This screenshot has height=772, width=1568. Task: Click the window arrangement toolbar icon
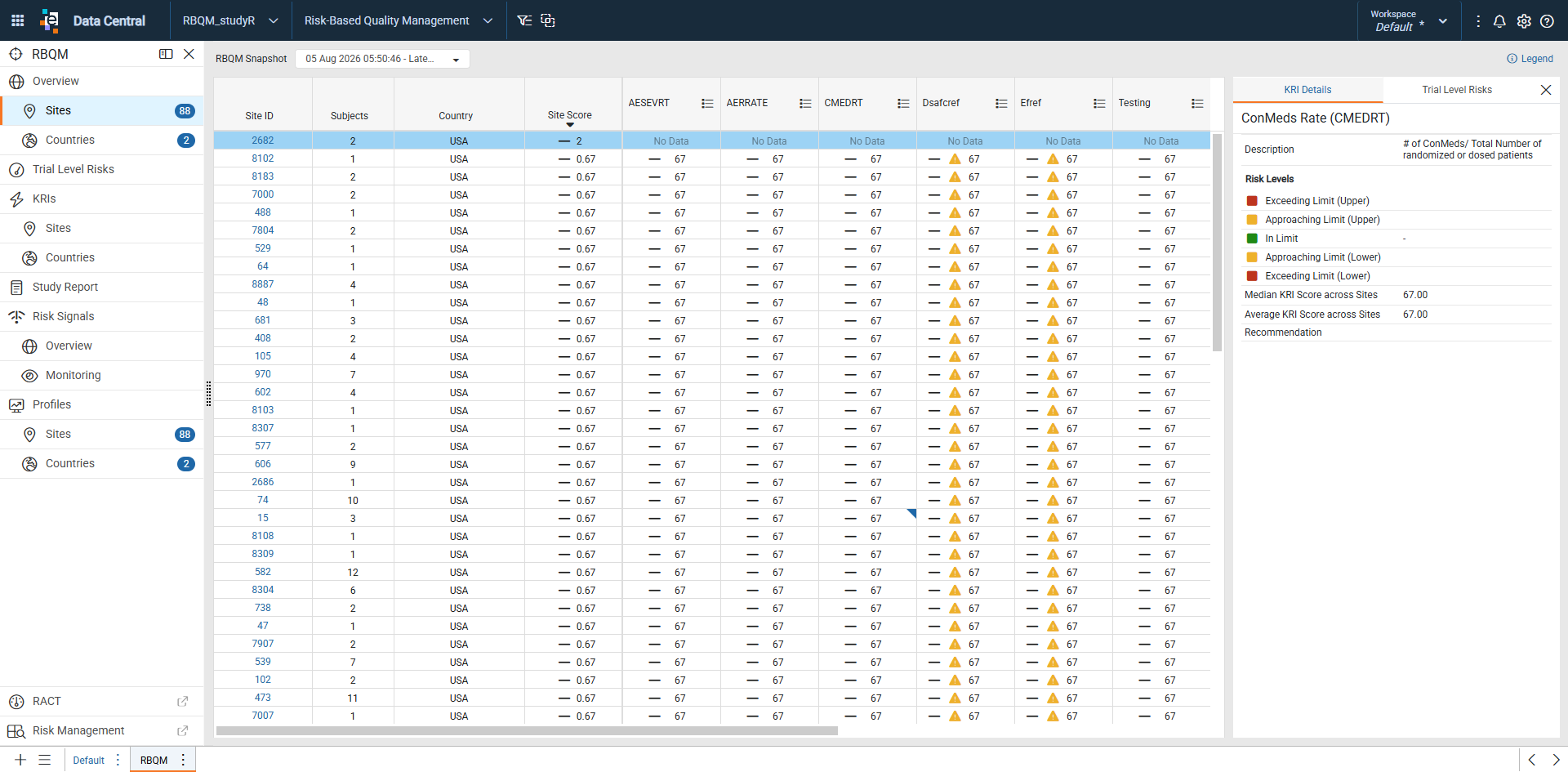[548, 20]
